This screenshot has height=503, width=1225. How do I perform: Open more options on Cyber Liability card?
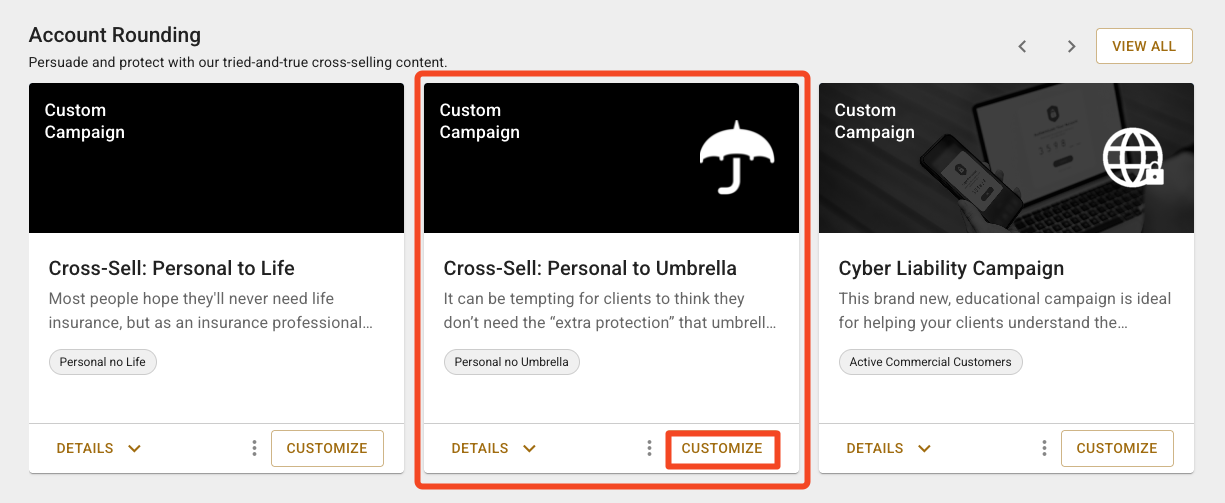[1044, 448]
